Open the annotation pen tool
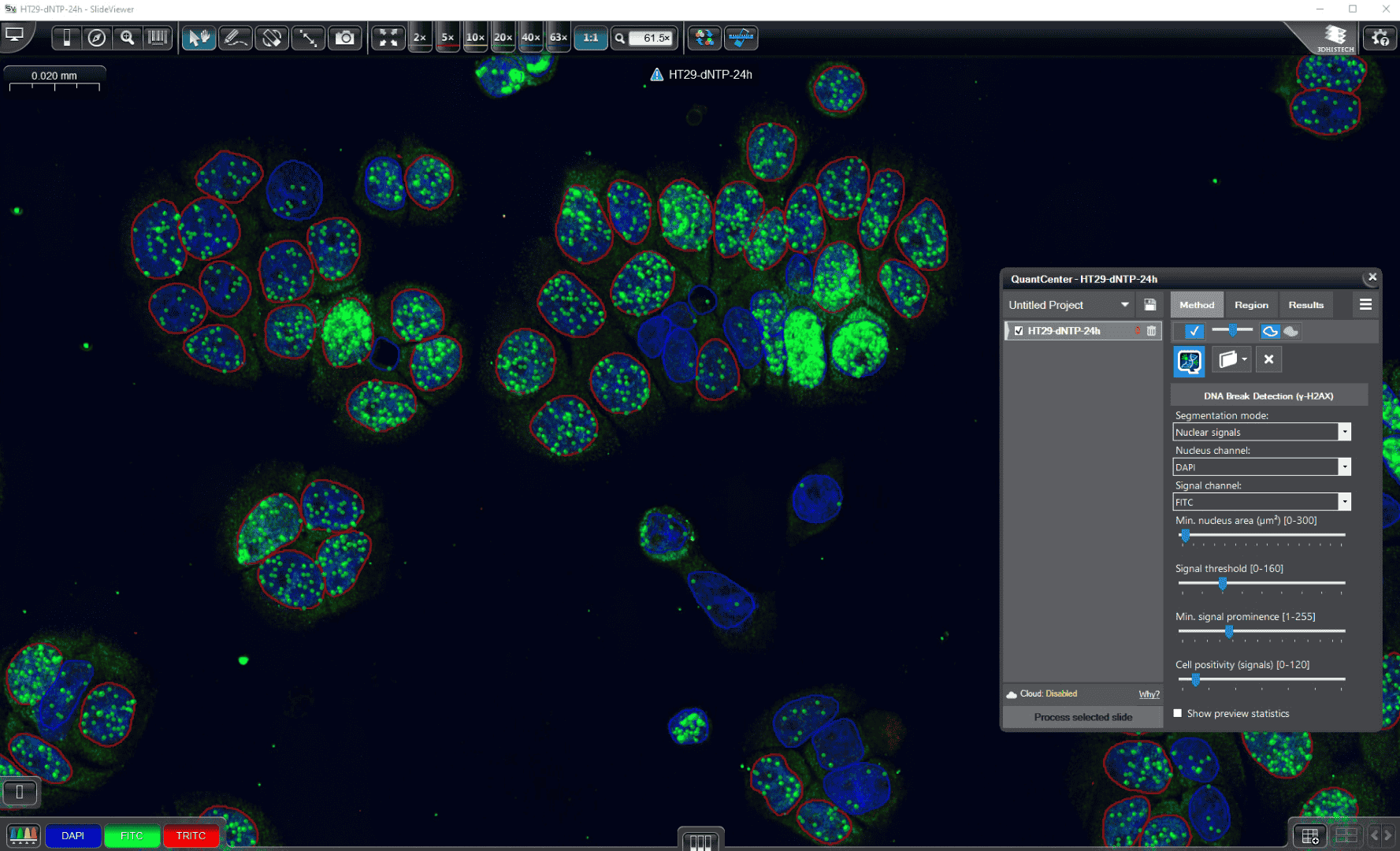Viewport: 1400px width, 851px height. tap(235, 38)
